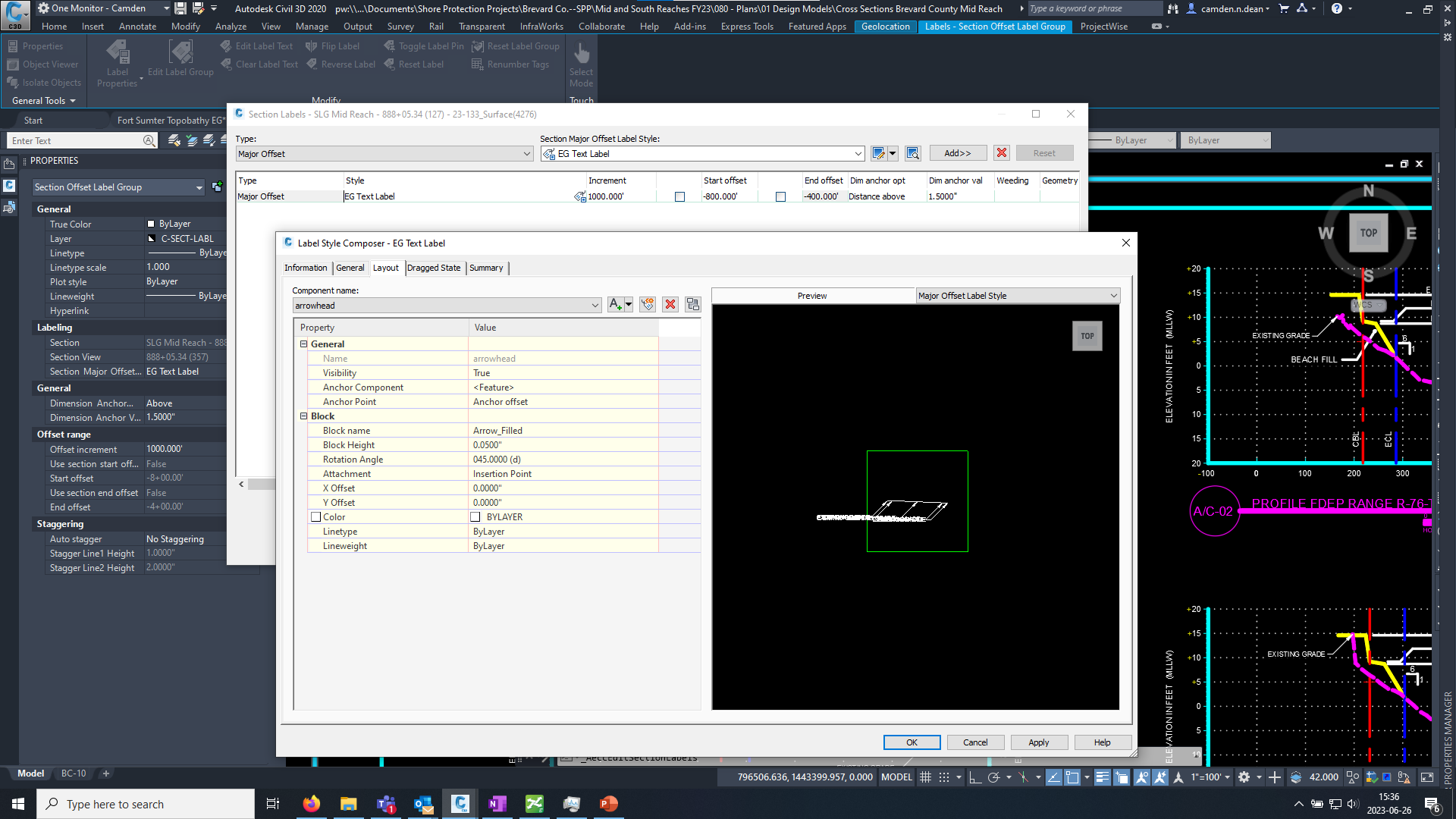This screenshot has width=1456, height=819.
Task: Delete the arrowhead component using red X
Action: (670, 304)
